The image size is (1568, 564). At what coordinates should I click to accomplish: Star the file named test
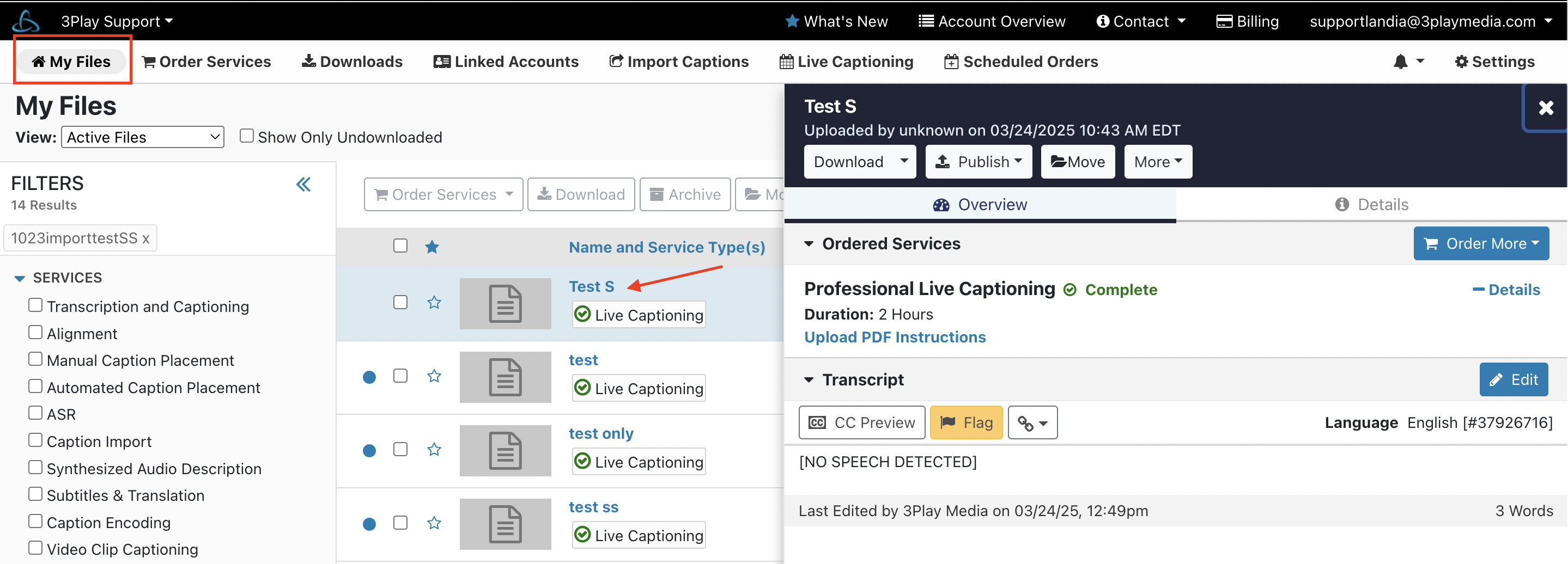[x=434, y=376]
